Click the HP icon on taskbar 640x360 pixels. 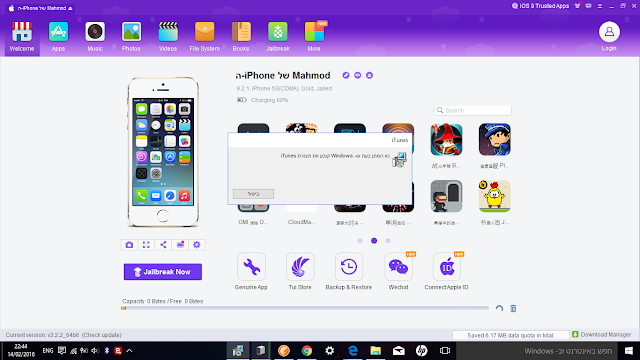tap(421, 351)
